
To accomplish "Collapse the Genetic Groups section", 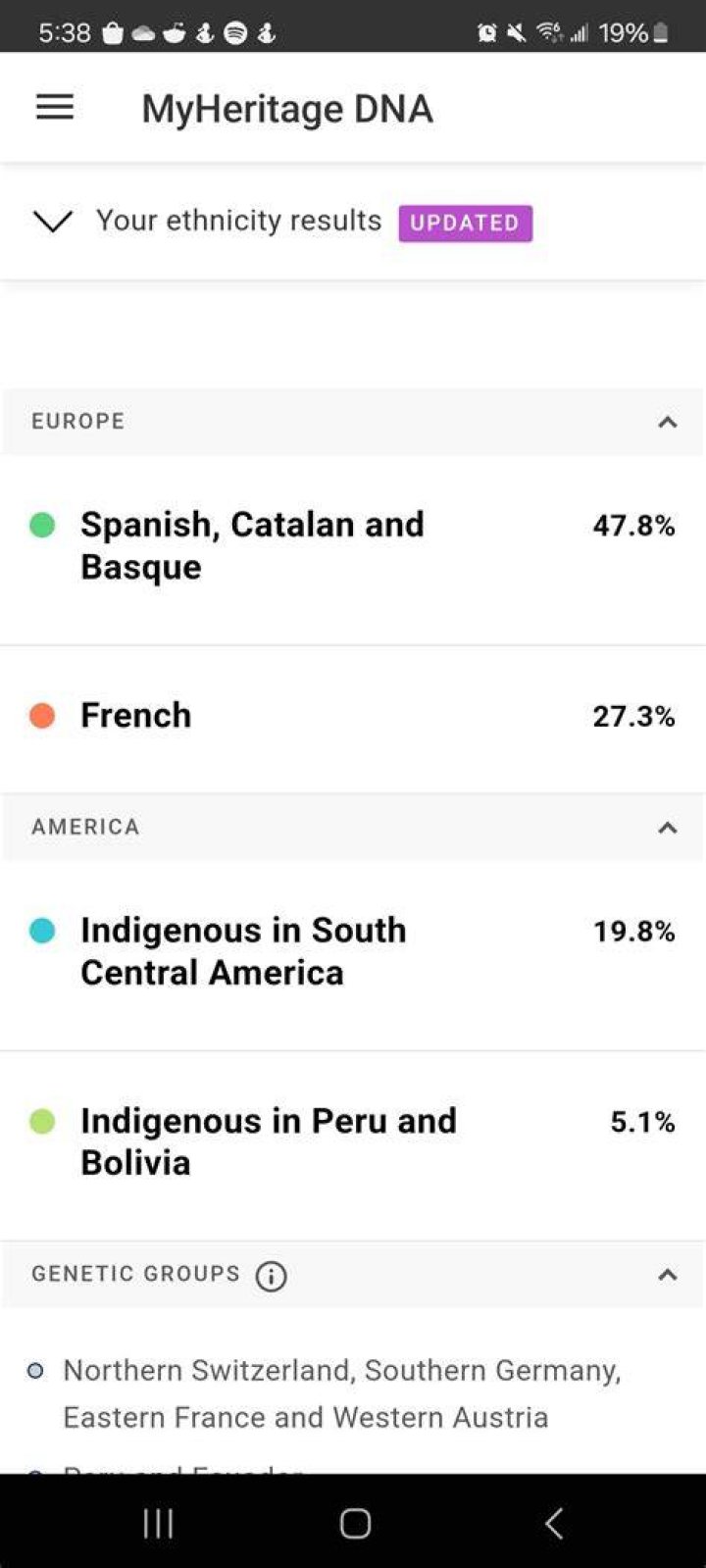I will click(668, 1275).
